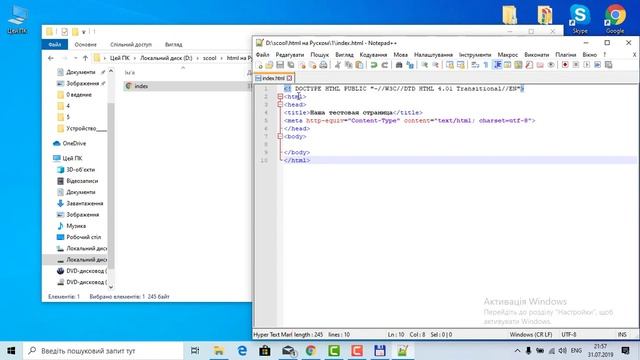Click the Folder as Workspace icon
The width and height of the screenshot is (640, 360).
click(x=540, y=65)
